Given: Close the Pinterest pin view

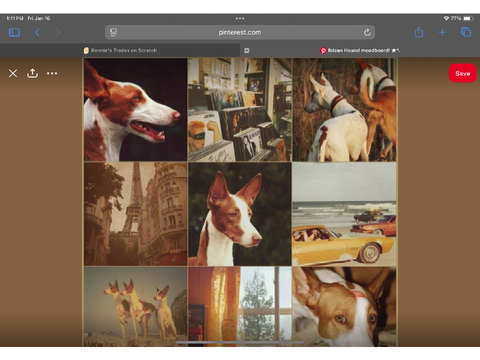Looking at the screenshot, I should [x=13, y=73].
